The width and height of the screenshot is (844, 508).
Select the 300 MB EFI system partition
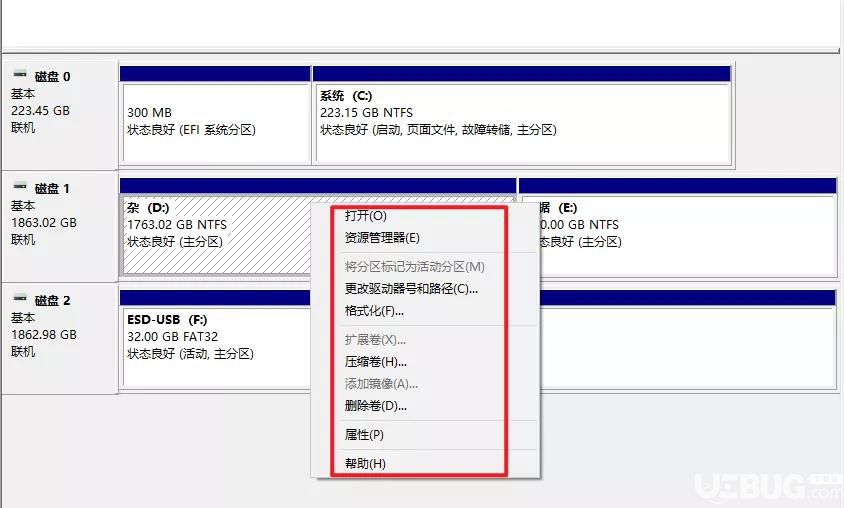pos(215,123)
